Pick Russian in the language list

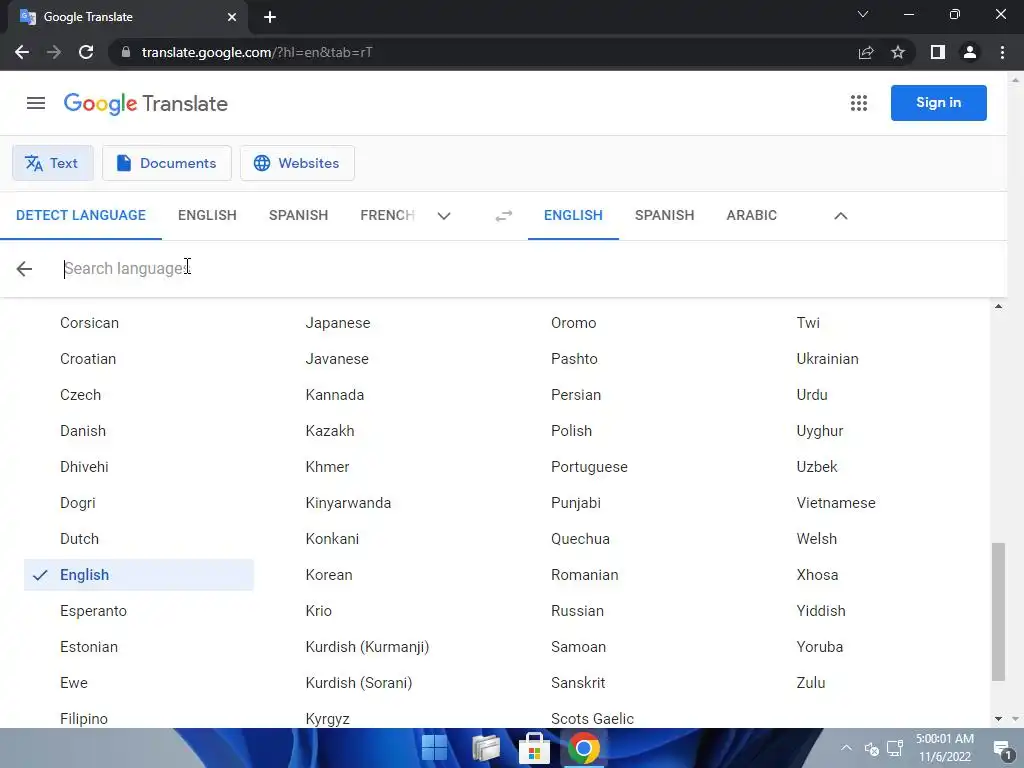[x=577, y=611]
